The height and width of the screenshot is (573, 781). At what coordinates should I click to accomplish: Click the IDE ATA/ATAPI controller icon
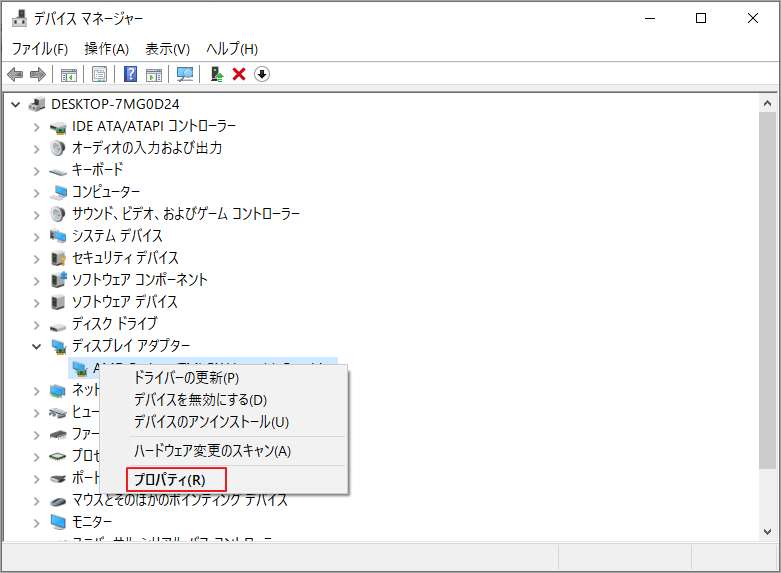[58, 127]
